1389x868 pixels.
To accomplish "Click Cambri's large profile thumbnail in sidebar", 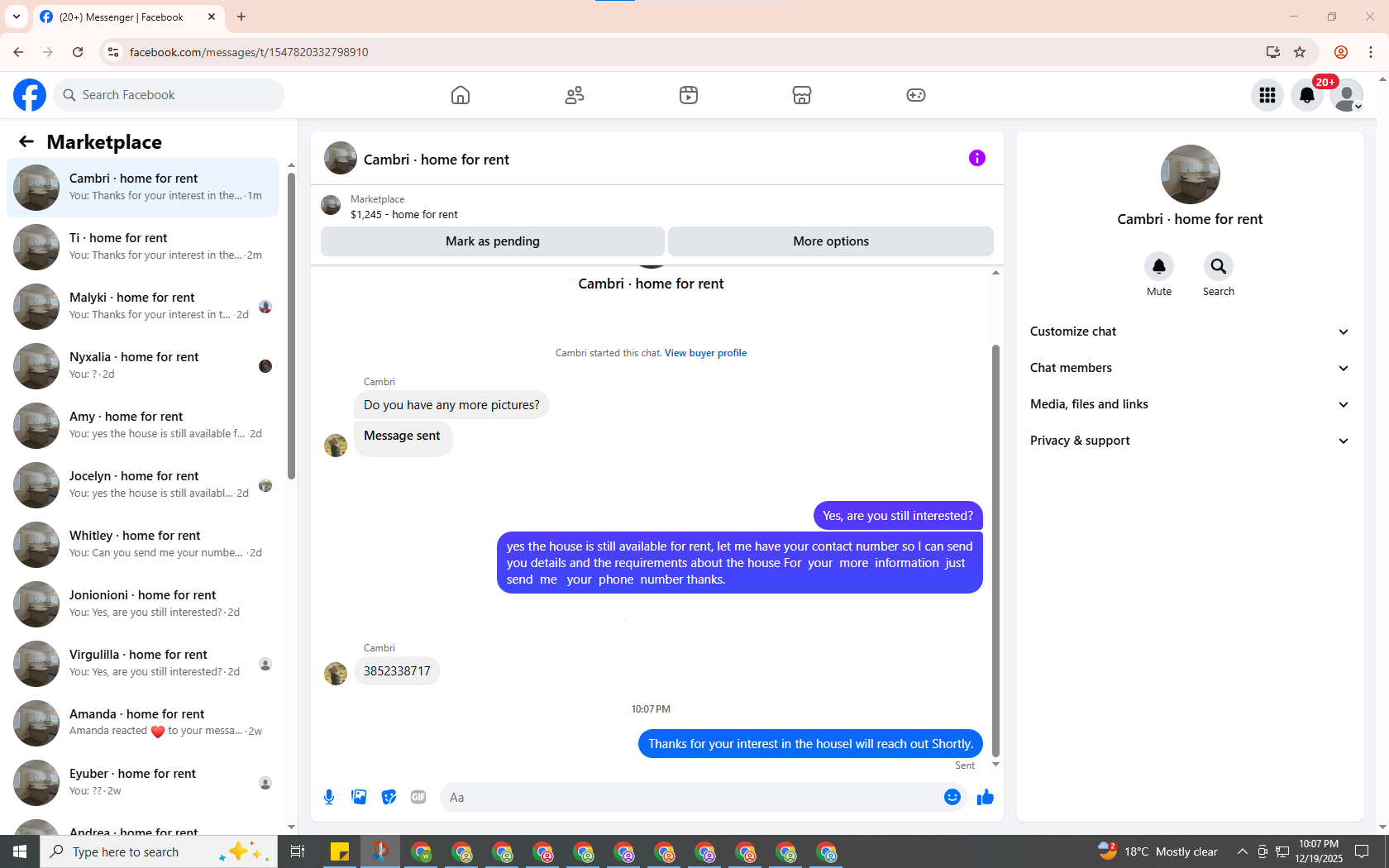I will tap(1190, 174).
